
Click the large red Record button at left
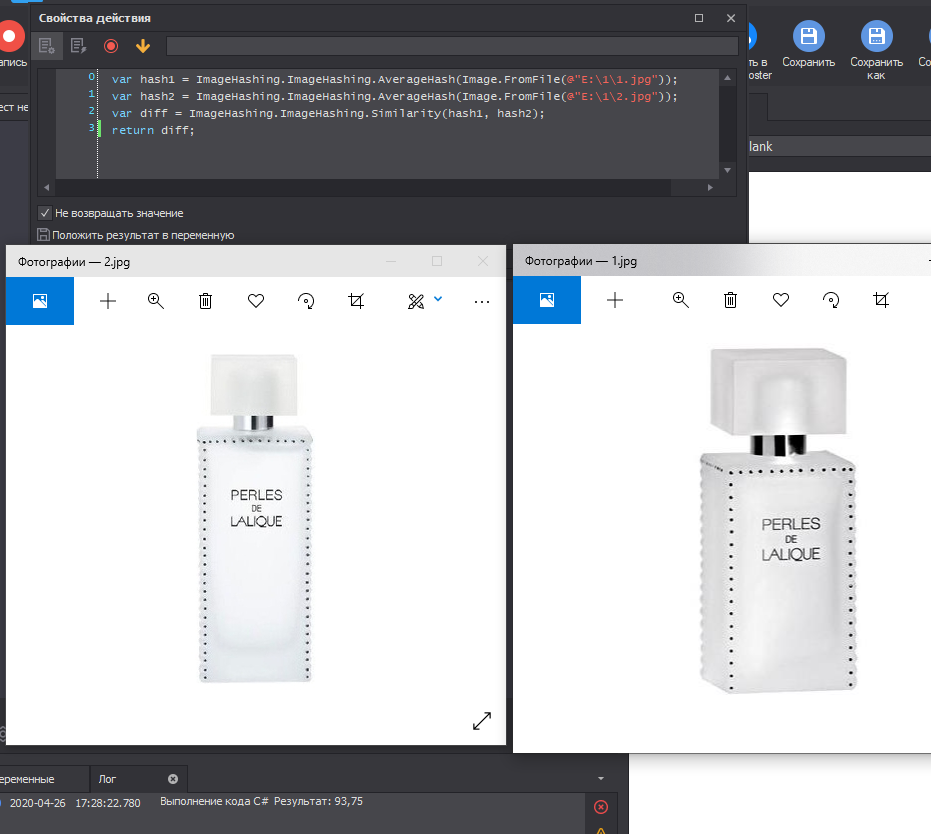10,37
